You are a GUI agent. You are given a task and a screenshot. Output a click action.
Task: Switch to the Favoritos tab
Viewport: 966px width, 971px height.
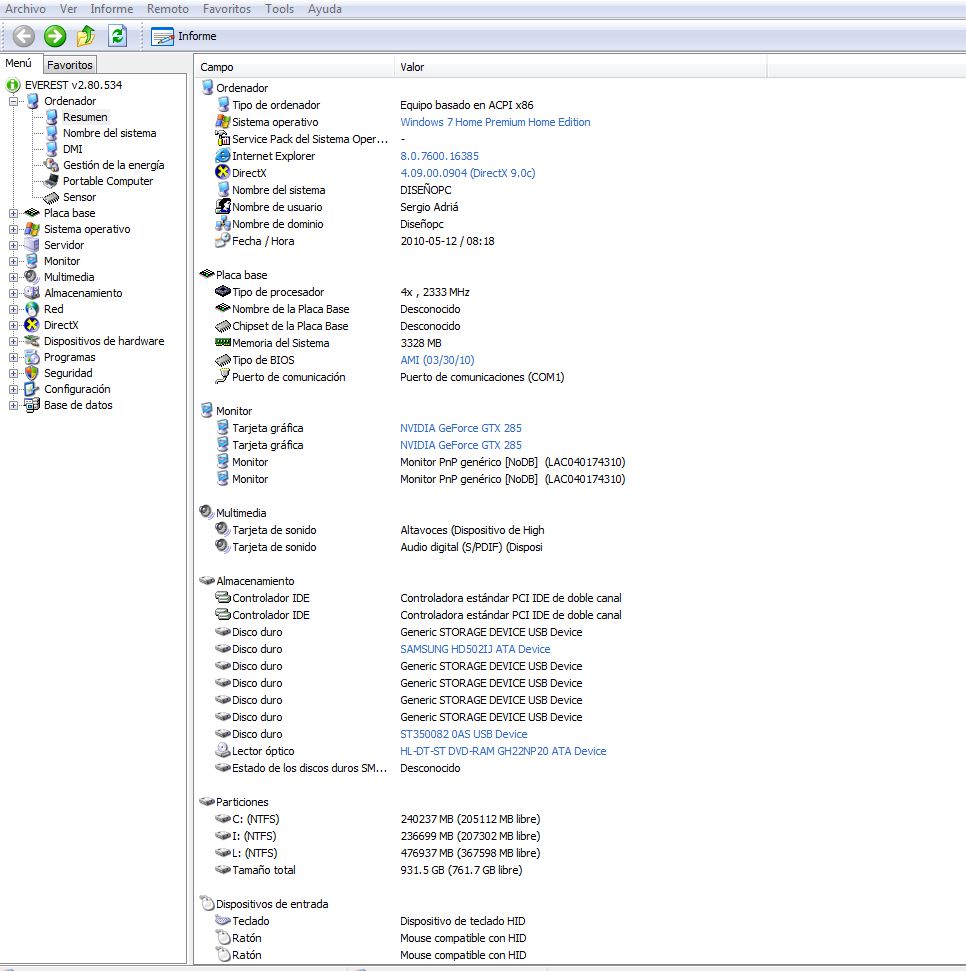[x=69, y=64]
